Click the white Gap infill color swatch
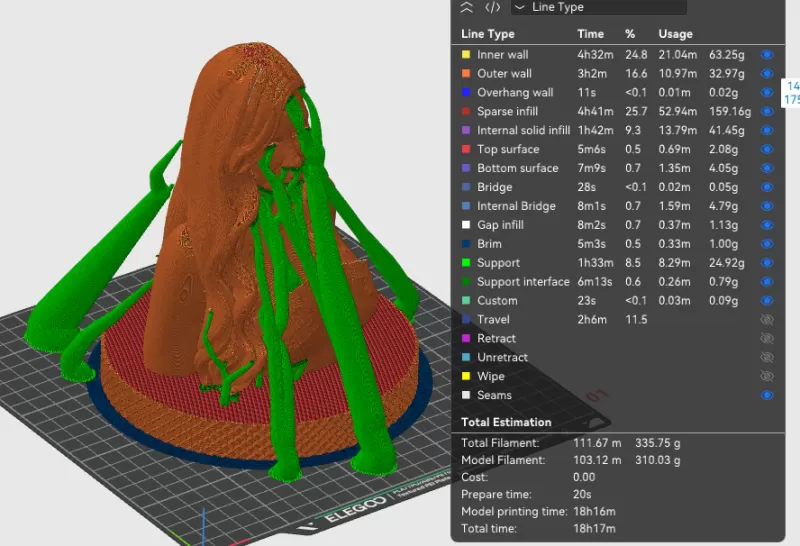Viewport: 800px width, 546px height. pyautogui.click(x=466, y=225)
